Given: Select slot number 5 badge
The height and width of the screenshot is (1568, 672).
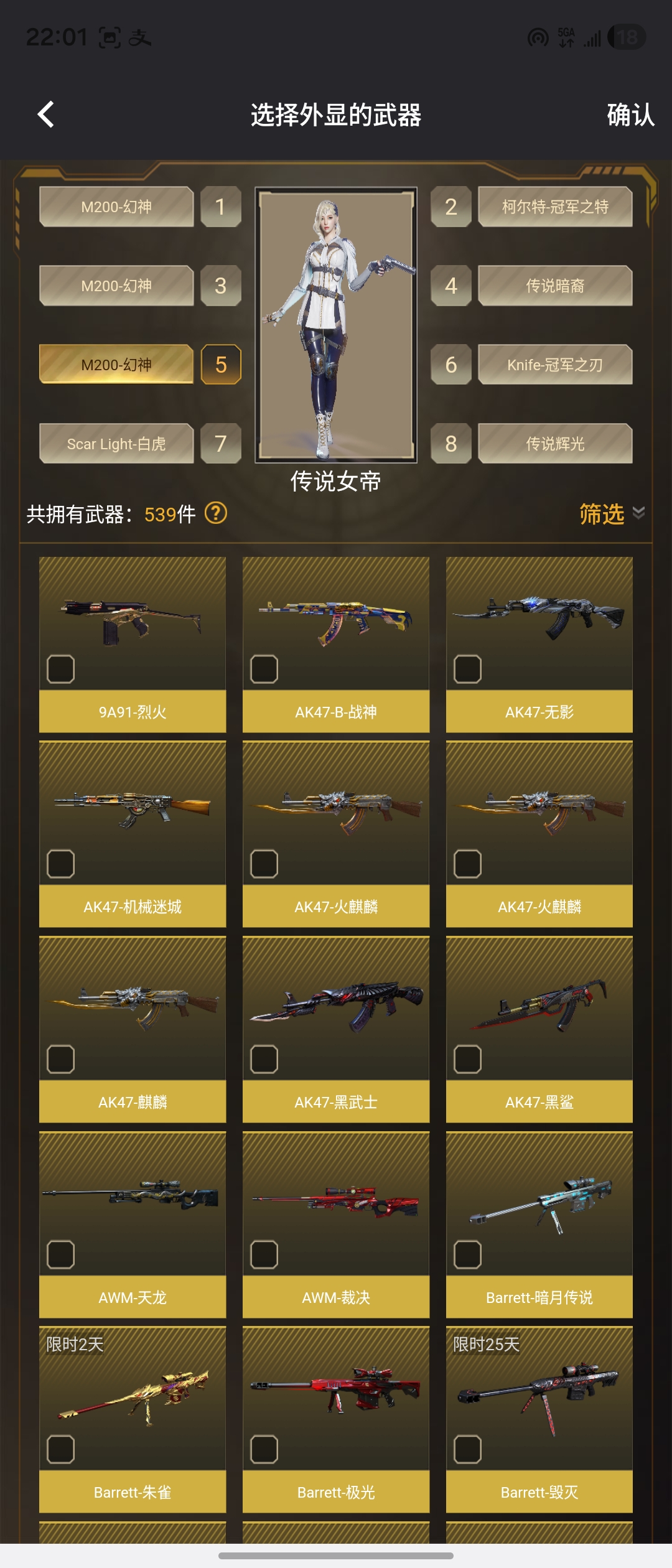Looking at the screenshot, I should [221, 365].
